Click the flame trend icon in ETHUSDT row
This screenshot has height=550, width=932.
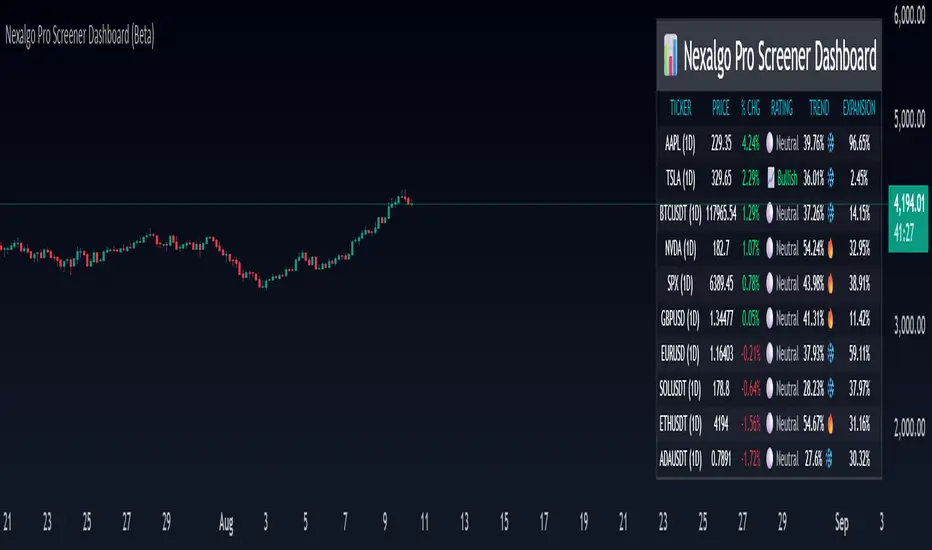click(x=830, y=423)
